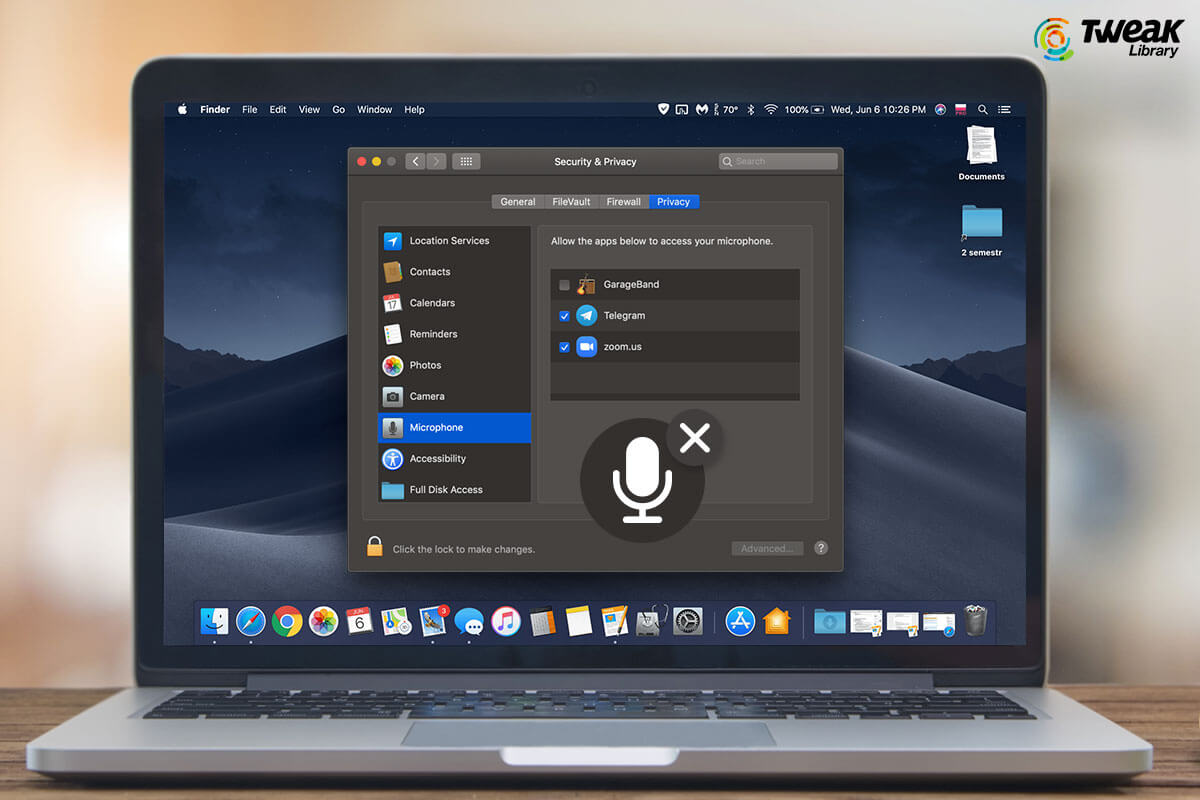Screen dimensions: 1200x800
Task: Disable microphone access for Telegram
Action: 564,315
